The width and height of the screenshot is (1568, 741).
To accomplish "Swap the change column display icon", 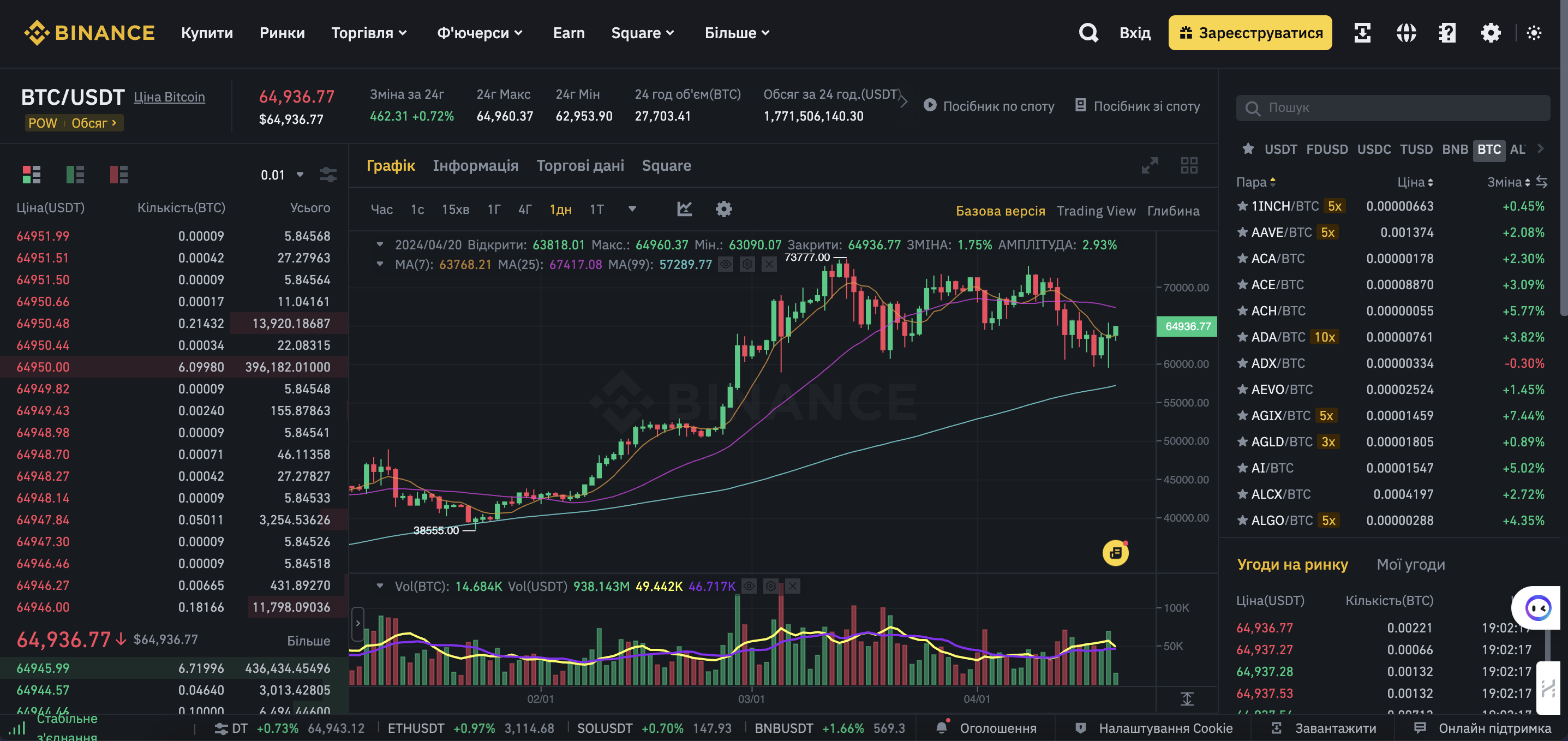I will coord(1542,182).
